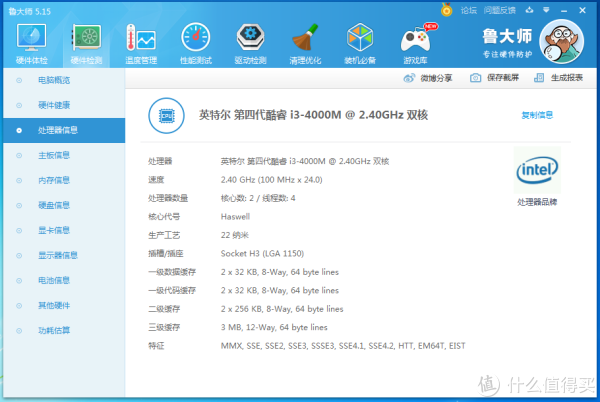Open 游戏库 game library controller icon
The width and height of the screenshot is (600, 402).
tap(415, 44)
